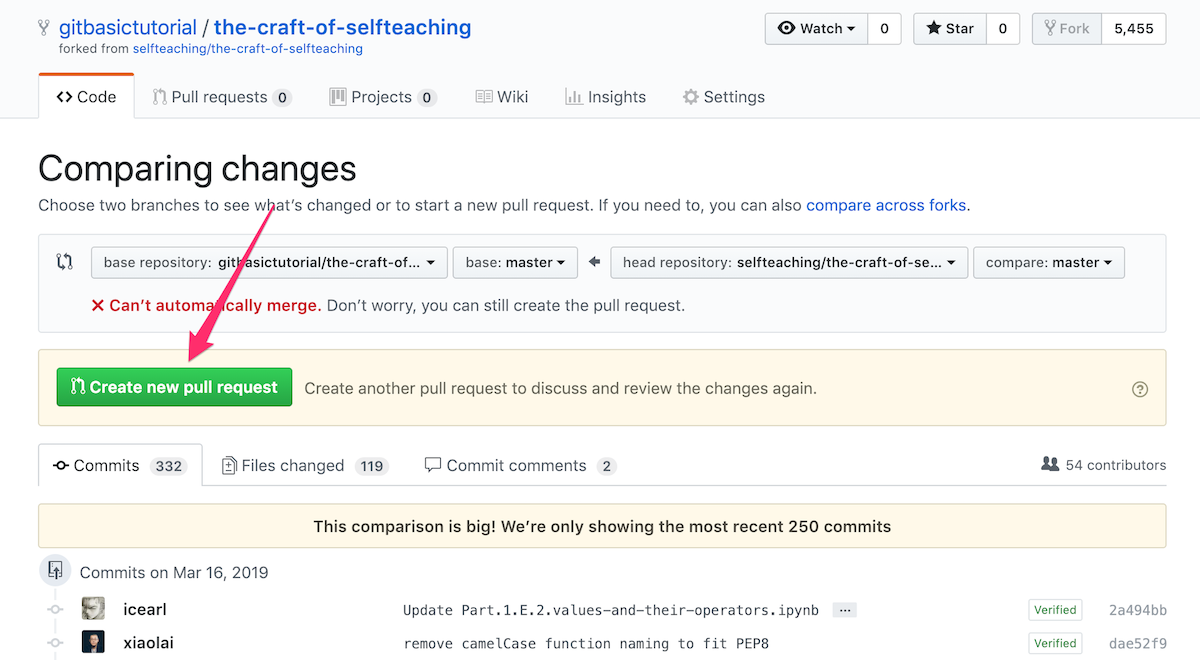Click xiaolai's avatar image
Screen dimensions: 1200x660
tap(93, 643)
